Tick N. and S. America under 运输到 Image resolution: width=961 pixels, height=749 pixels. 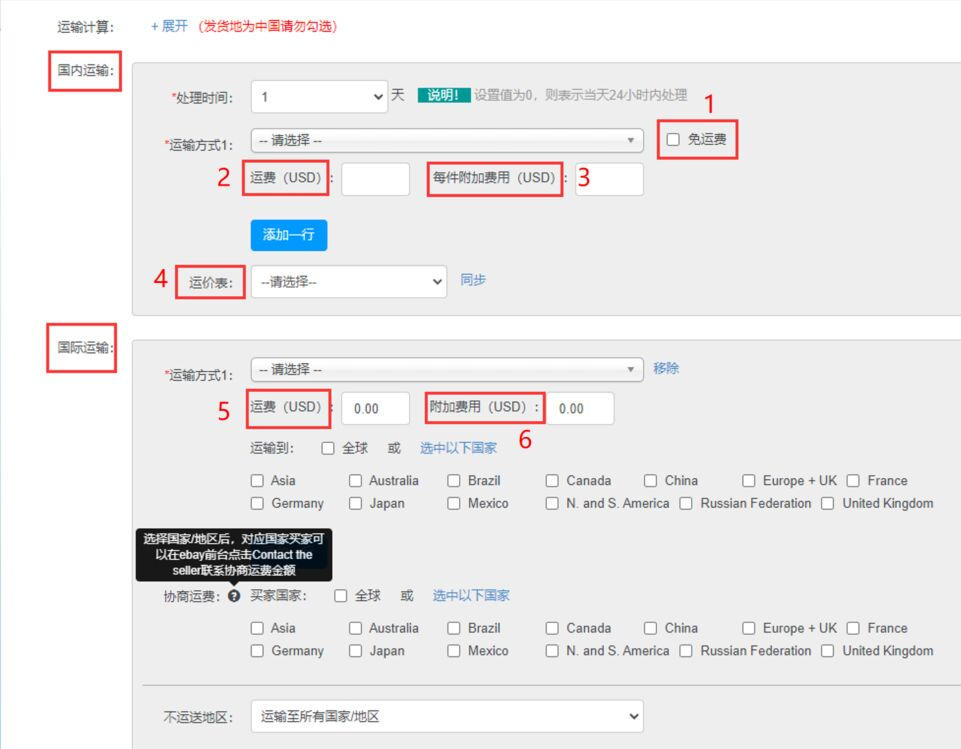pyautogui.click(x=552, y=503)
